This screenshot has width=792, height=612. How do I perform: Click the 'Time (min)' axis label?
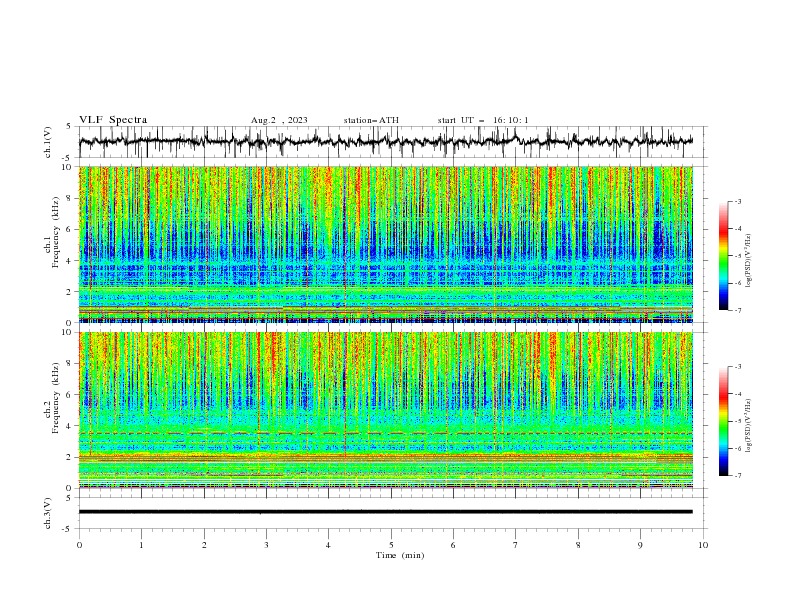(400, 555)
